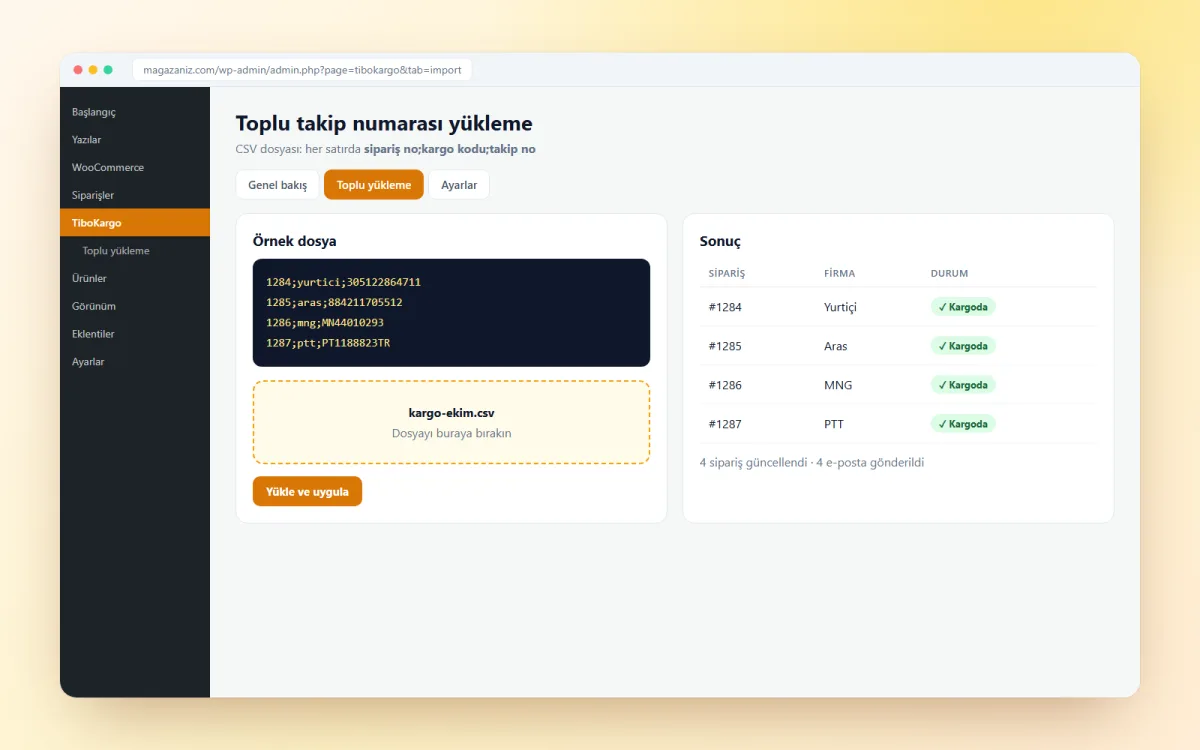This screenshot has width=1200, height=750.
Task: Click Kargoda badge for order #1286
Action: click(963, 385)
